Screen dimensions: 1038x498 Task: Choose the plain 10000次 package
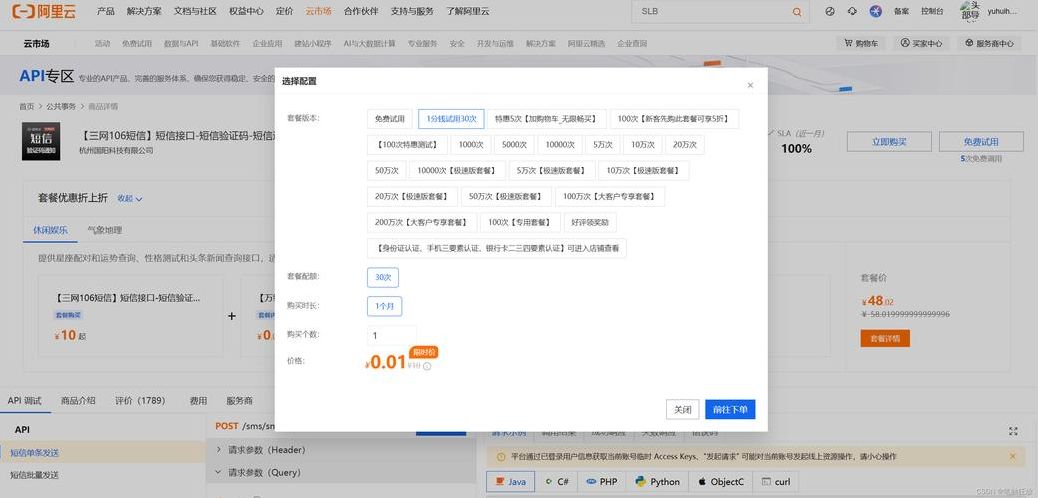560,144
